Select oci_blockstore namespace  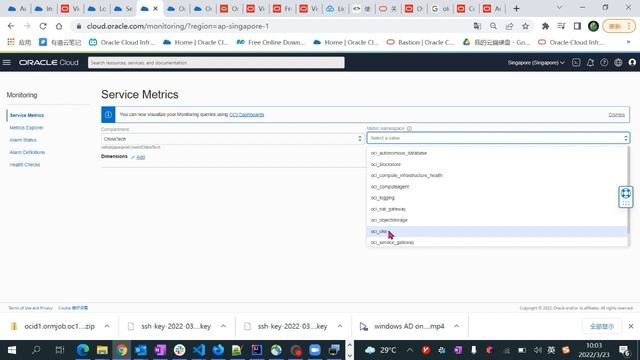(497, 164)
